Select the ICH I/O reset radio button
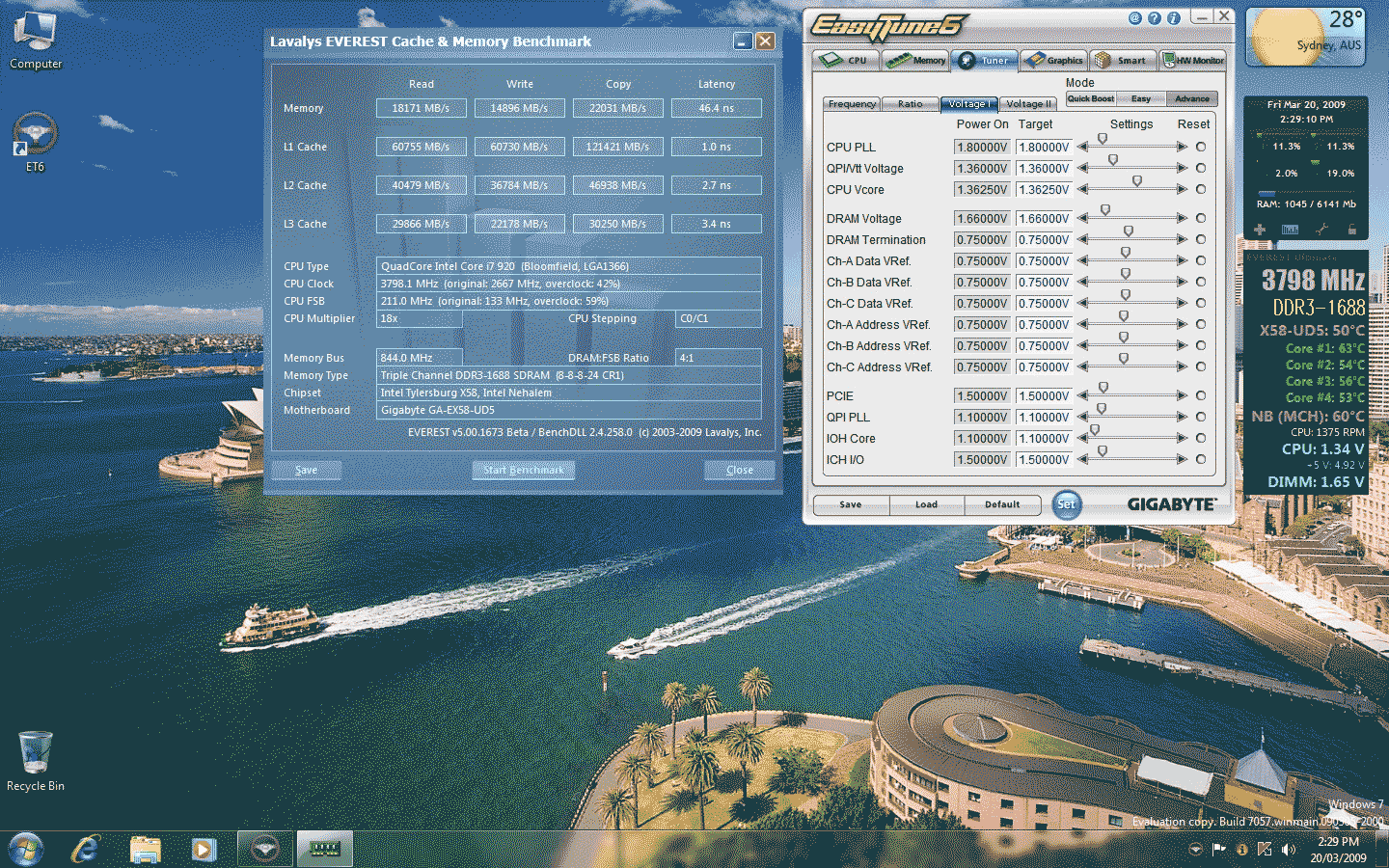The height and width of the screenshot is (868, 1389). 1201,459
